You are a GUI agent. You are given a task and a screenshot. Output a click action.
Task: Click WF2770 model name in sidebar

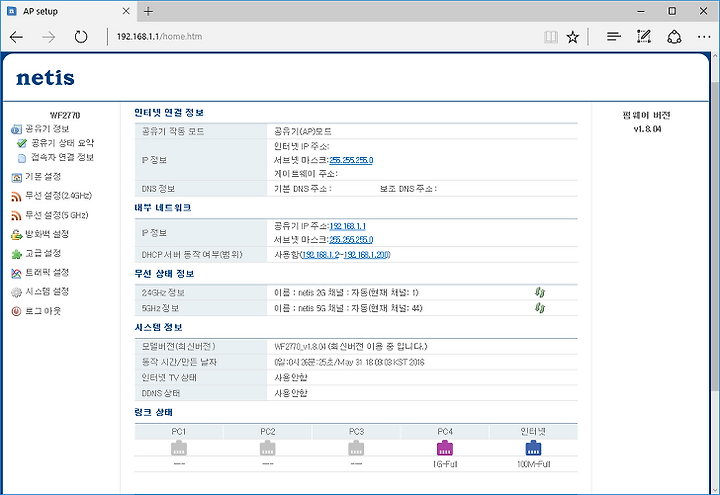65,115
